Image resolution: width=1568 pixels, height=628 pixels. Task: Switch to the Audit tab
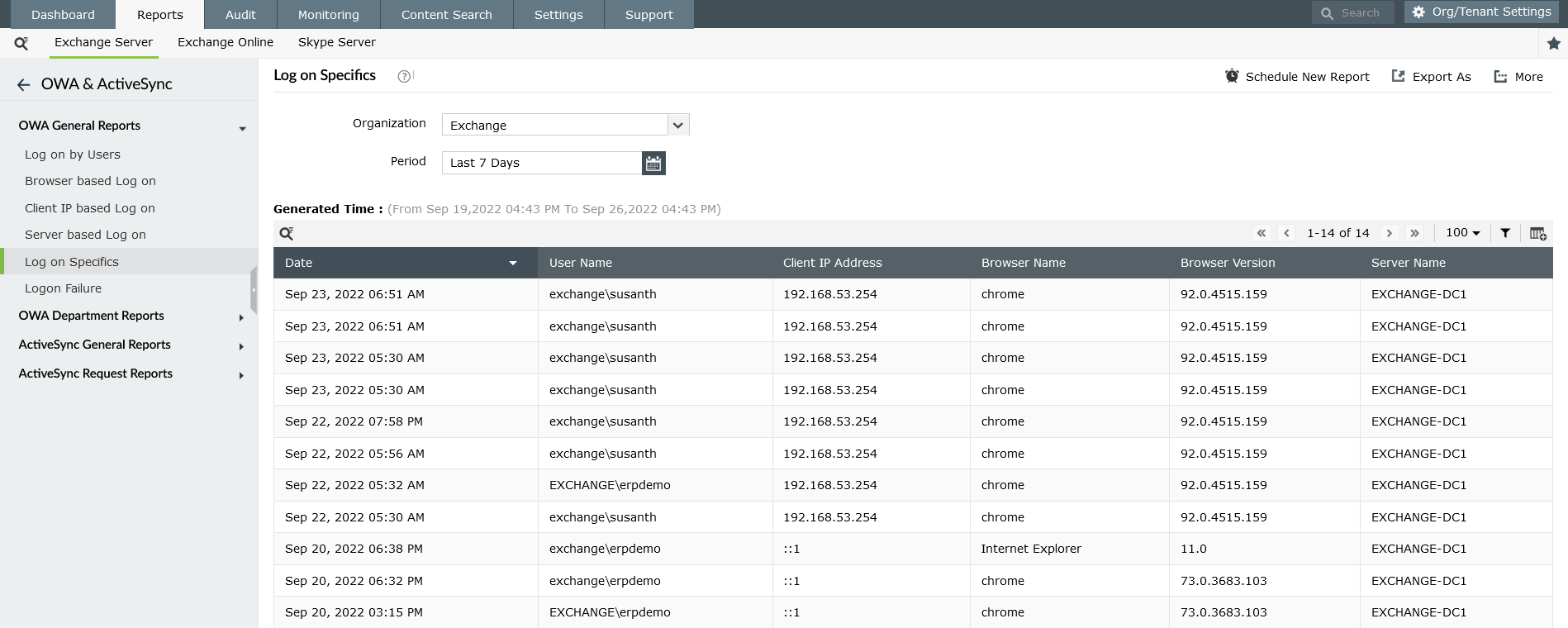240,15
